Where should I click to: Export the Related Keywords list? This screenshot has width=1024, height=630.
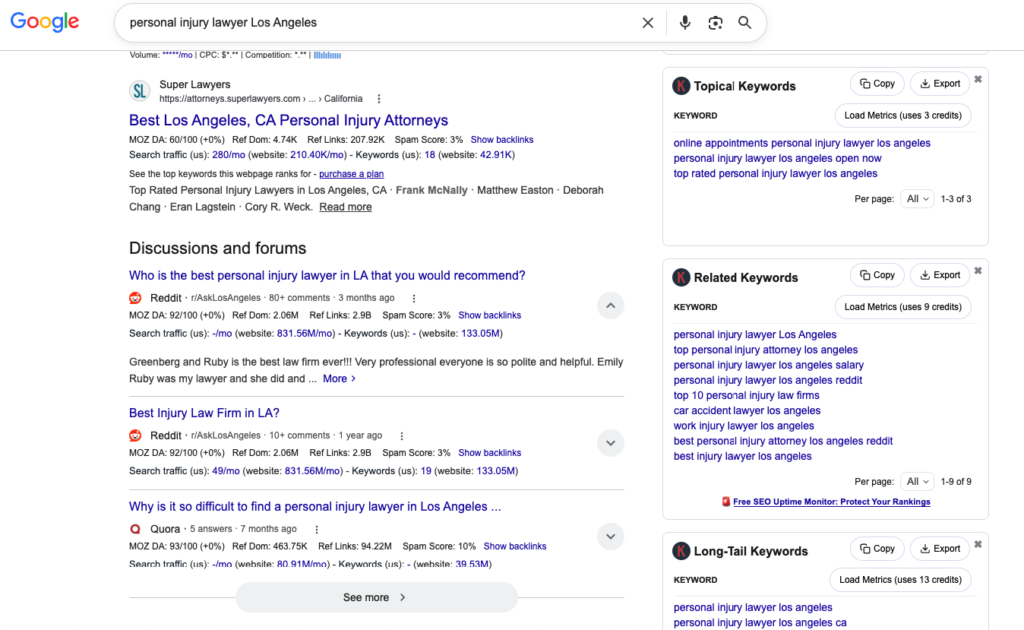(940, 275)
